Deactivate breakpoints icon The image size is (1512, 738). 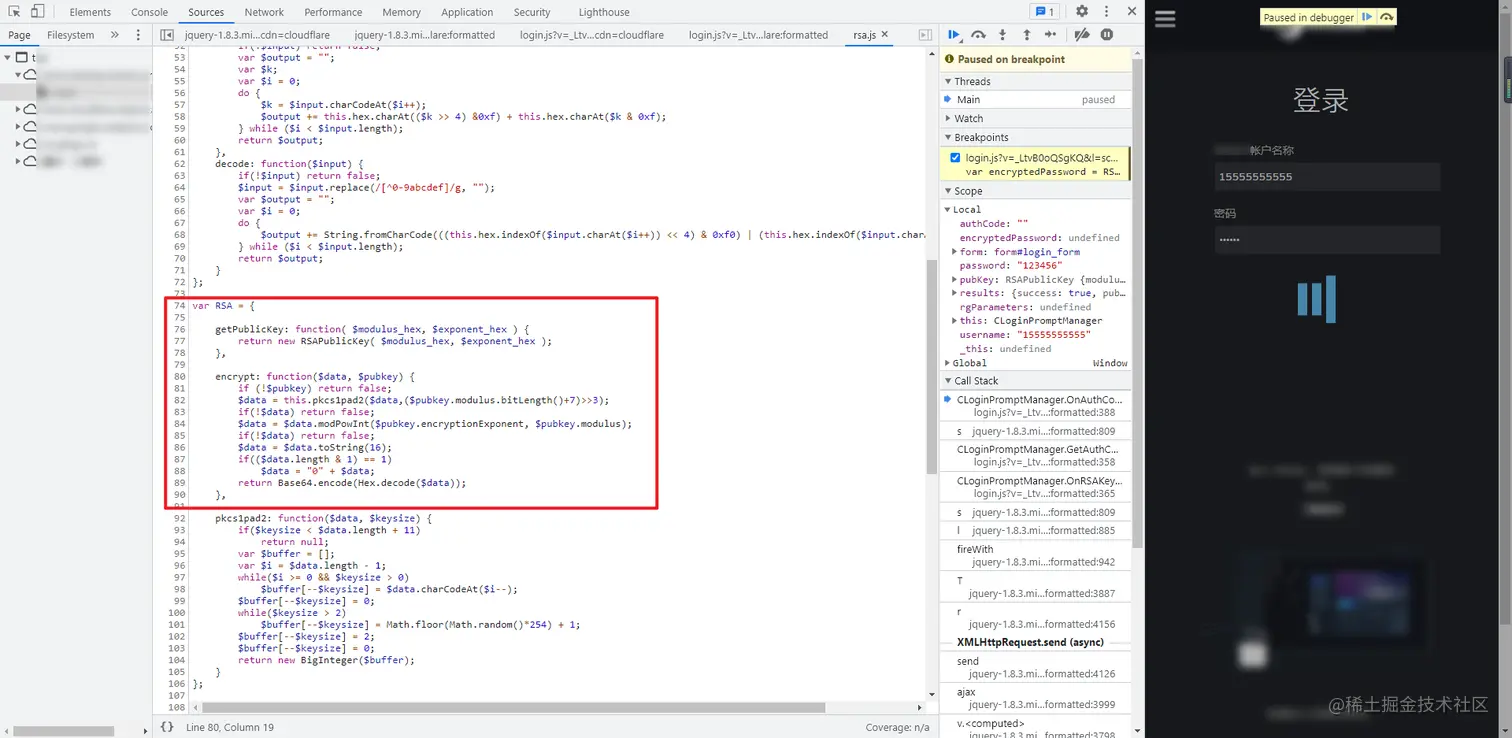[1081, 35]
